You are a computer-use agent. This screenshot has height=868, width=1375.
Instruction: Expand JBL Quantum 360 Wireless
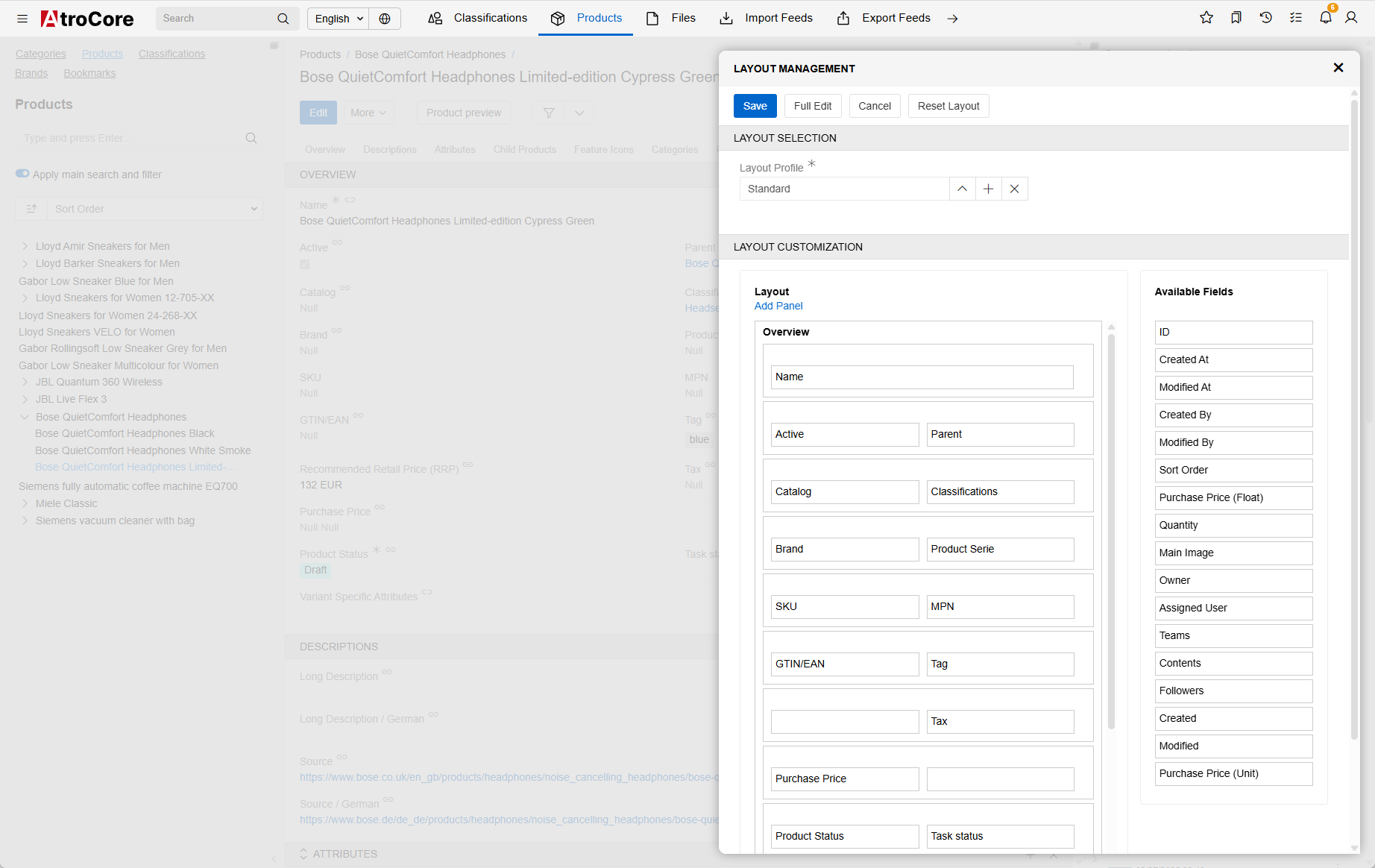coord(25,382)
